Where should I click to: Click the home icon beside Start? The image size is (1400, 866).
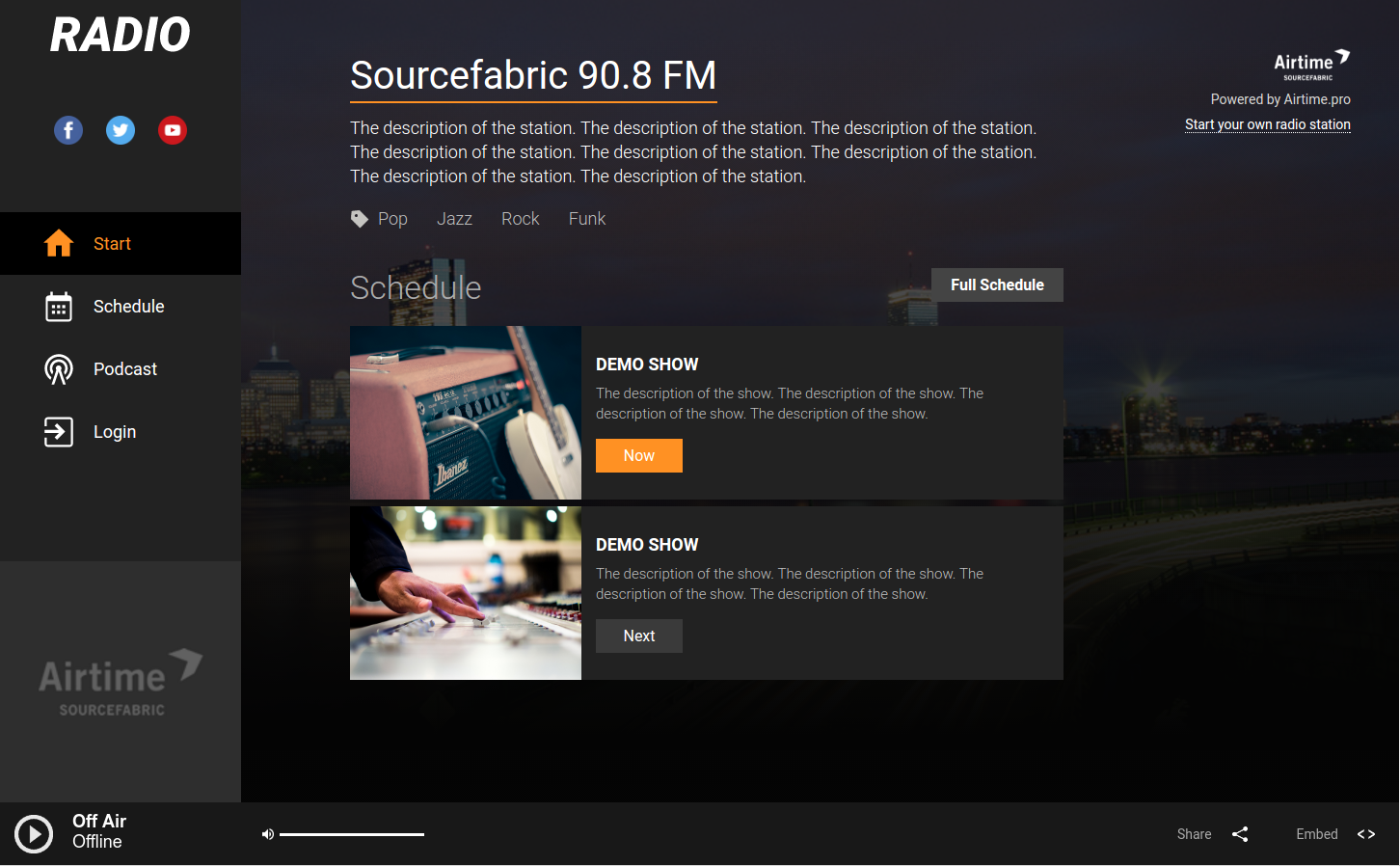click(x=59, y=243)
